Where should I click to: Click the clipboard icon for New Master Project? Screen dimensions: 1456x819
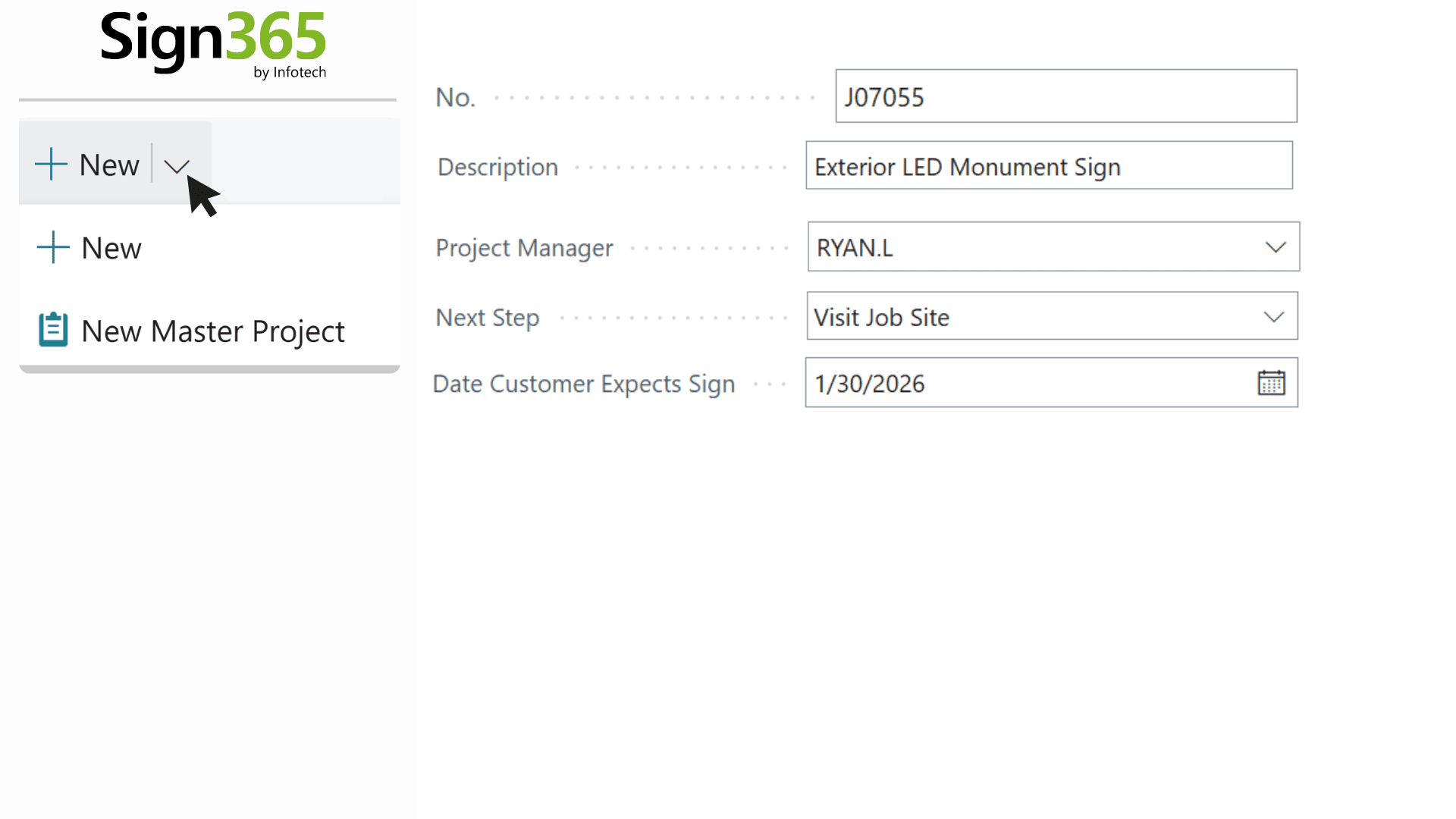tap(53, 330)
